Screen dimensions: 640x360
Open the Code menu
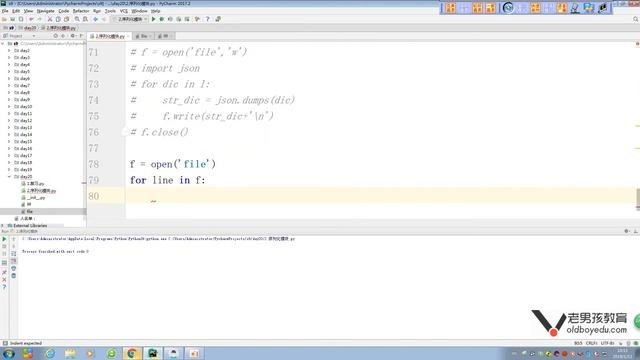coord(64,11)
